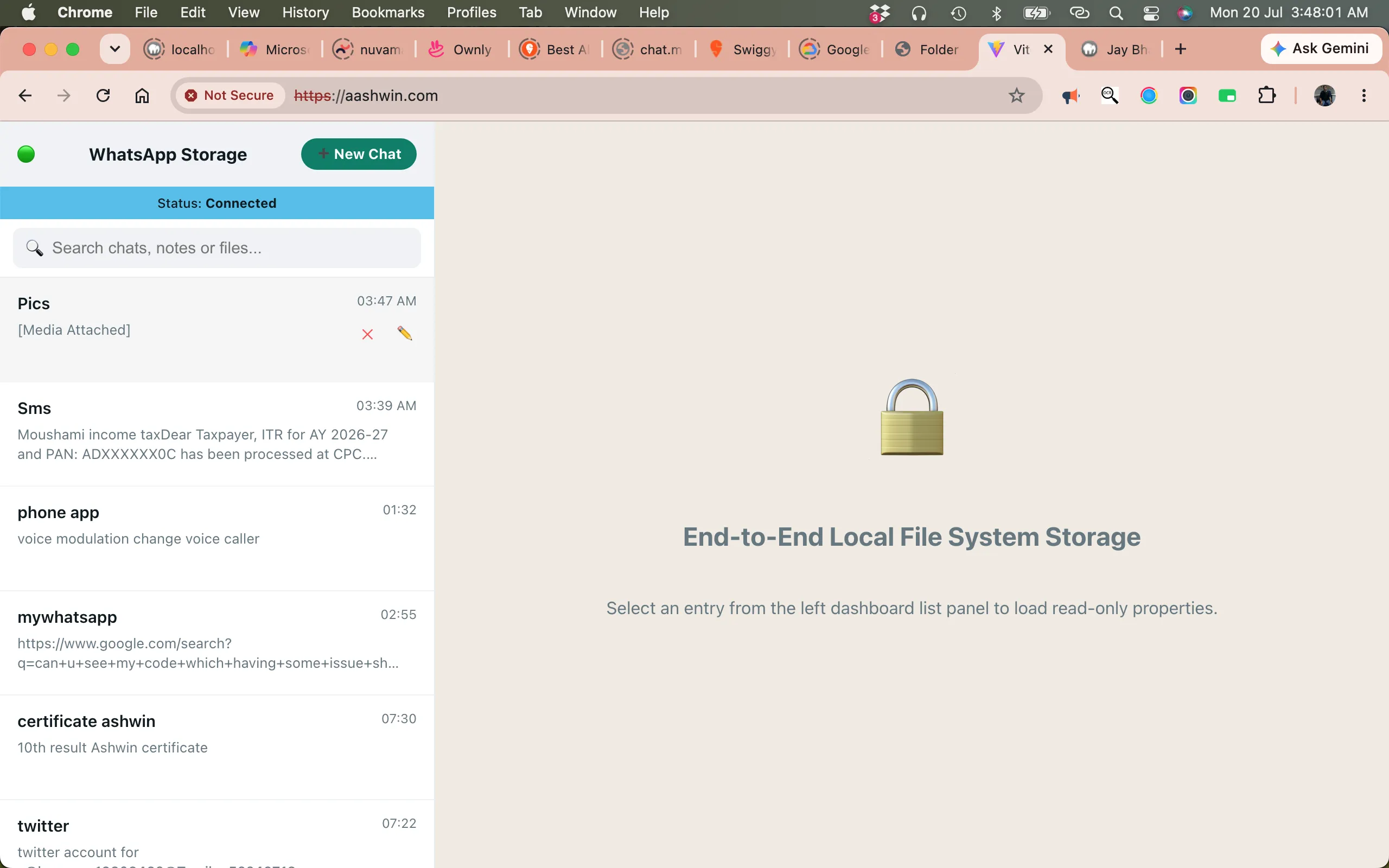The image size is (1389, 868).
Task: Switch to the Micros tab
Action: [x=275, y=49]
